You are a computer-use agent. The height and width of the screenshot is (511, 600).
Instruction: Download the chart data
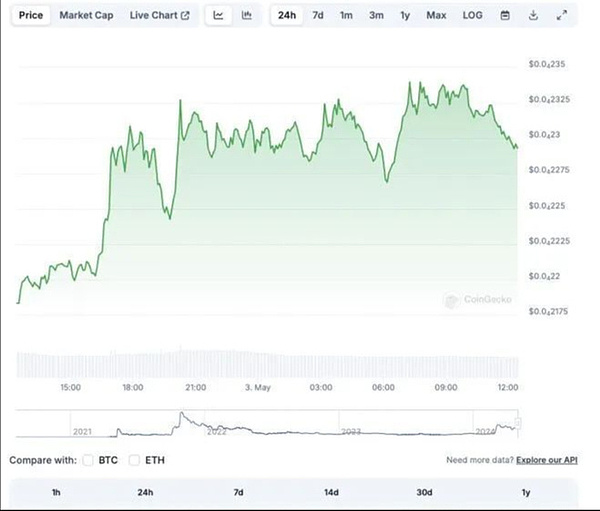pos(533,16)
